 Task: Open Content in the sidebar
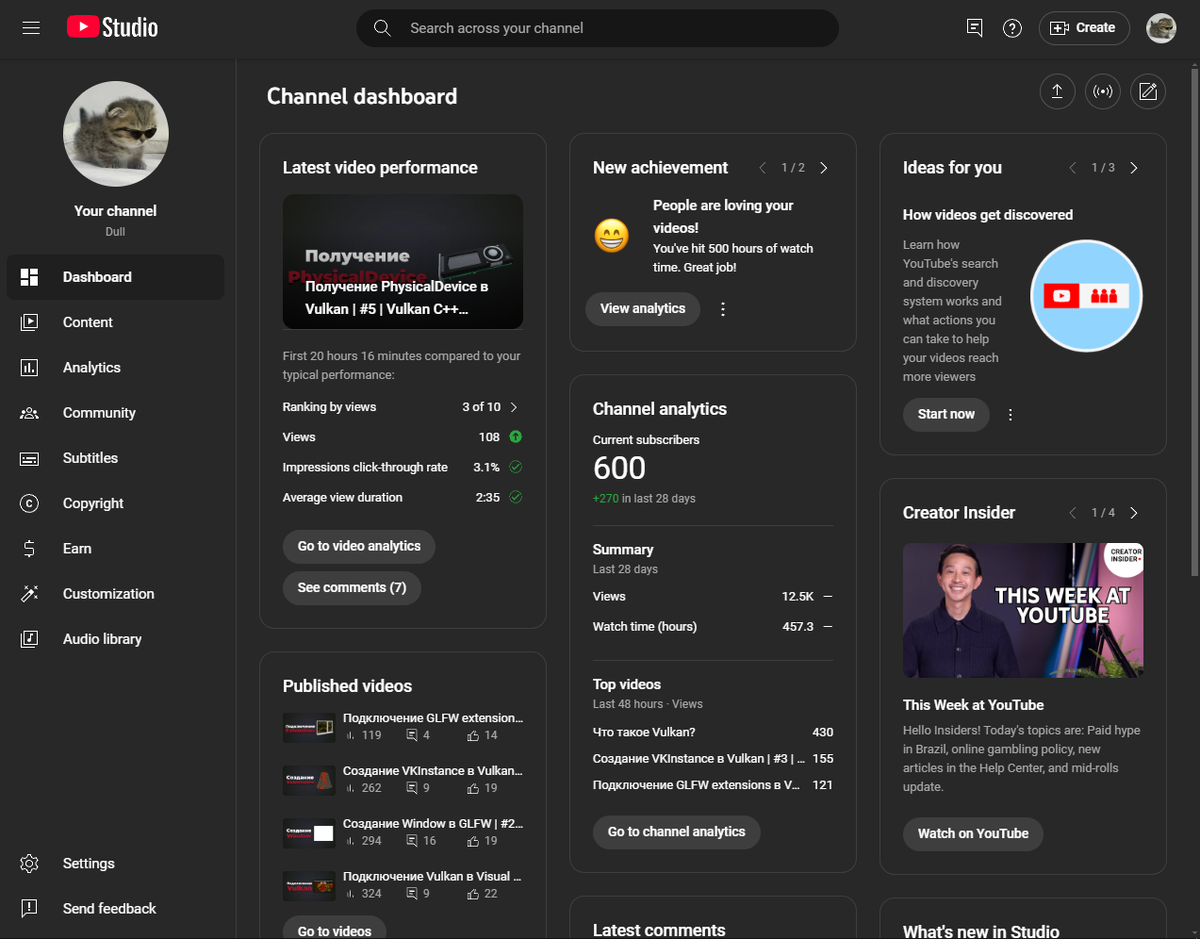(x=115, y=322)
